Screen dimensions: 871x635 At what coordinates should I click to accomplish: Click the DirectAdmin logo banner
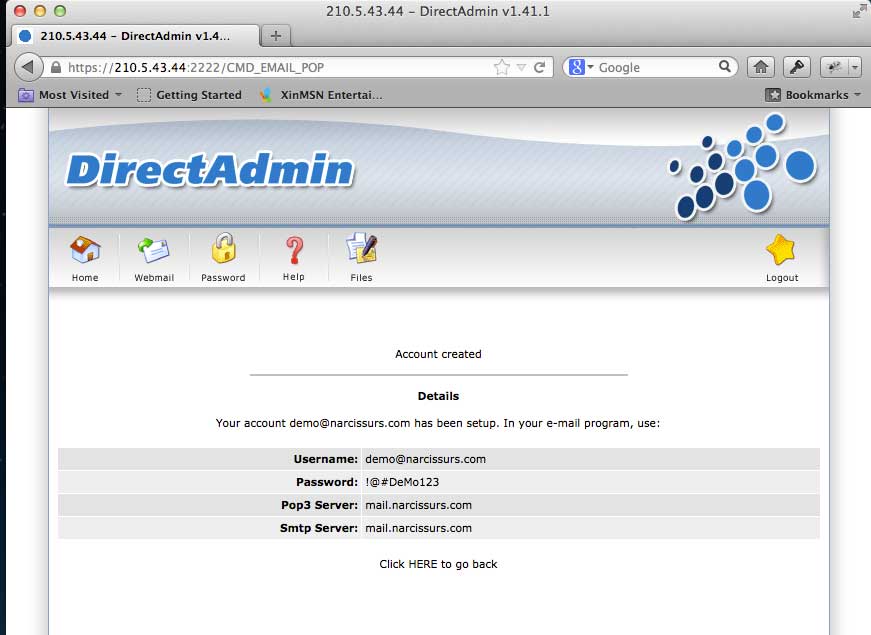(x=210, y=169)
